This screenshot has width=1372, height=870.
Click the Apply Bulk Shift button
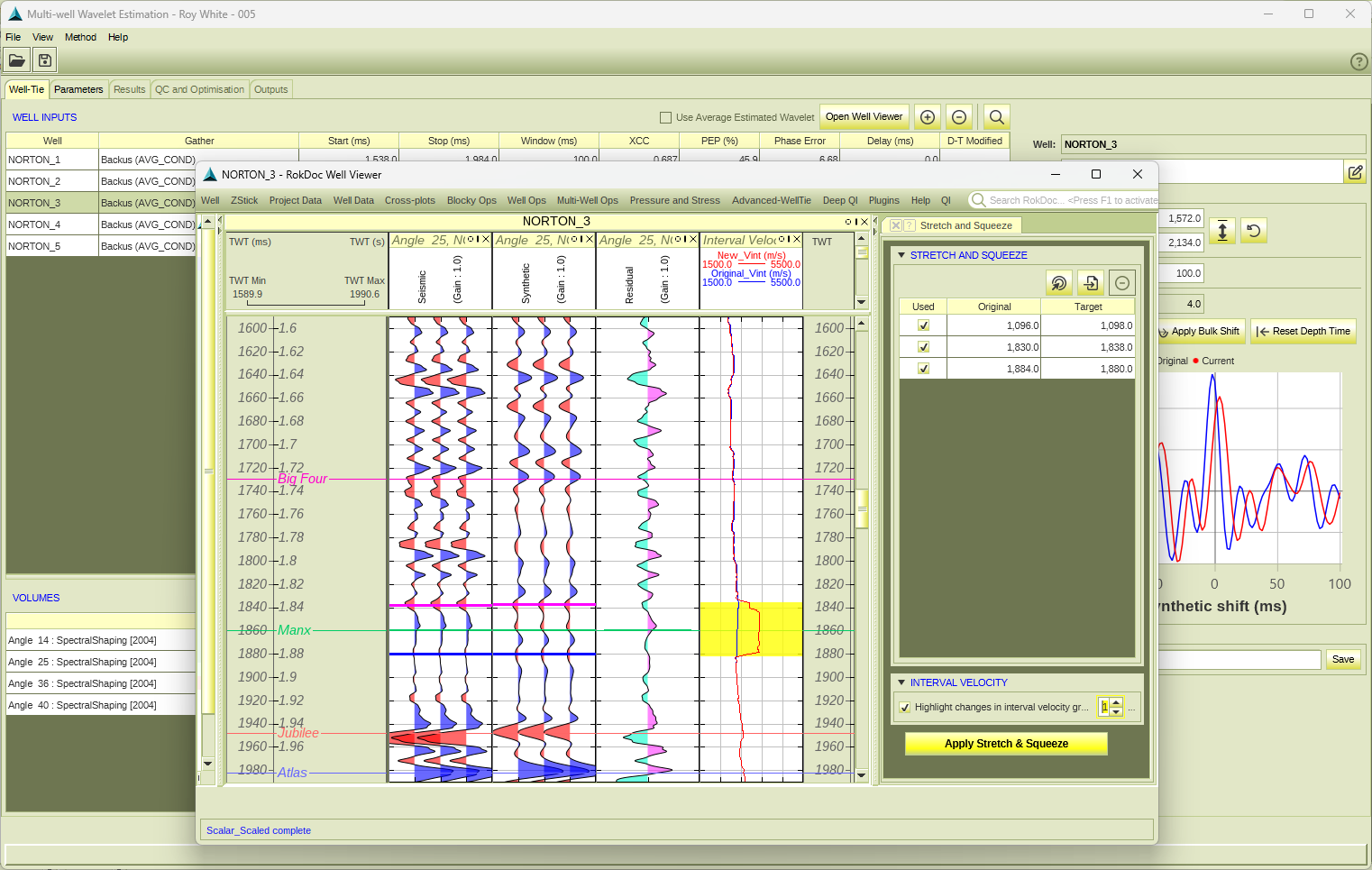coord(1200,331)
